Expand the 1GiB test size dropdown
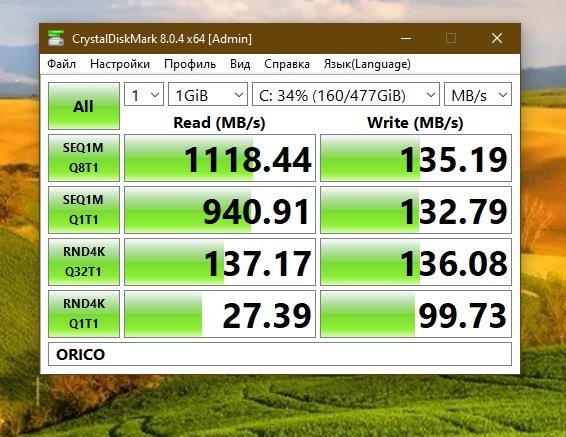The image size is (566, 437). point(208,95)
